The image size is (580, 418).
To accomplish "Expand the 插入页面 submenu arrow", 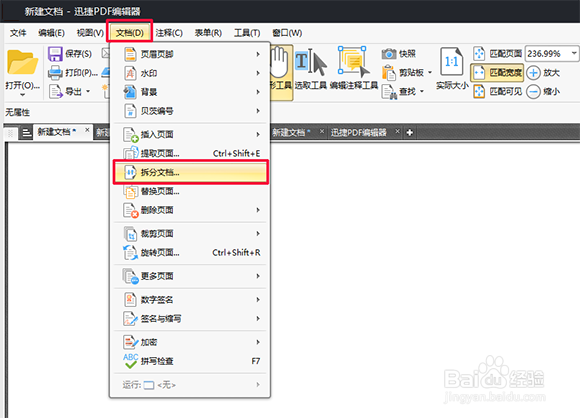I will [x=258, y=134].
